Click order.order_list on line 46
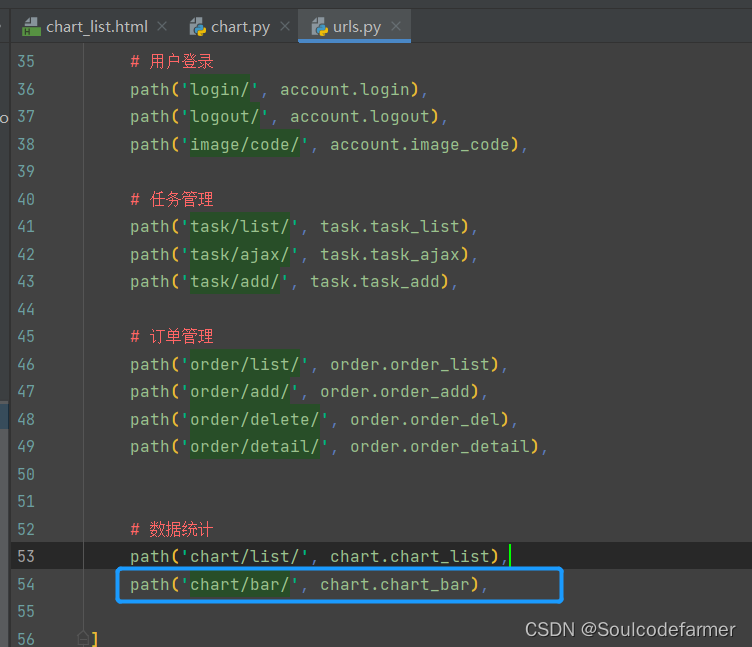Viewport: 752px width, 647px height. (410, 365)
